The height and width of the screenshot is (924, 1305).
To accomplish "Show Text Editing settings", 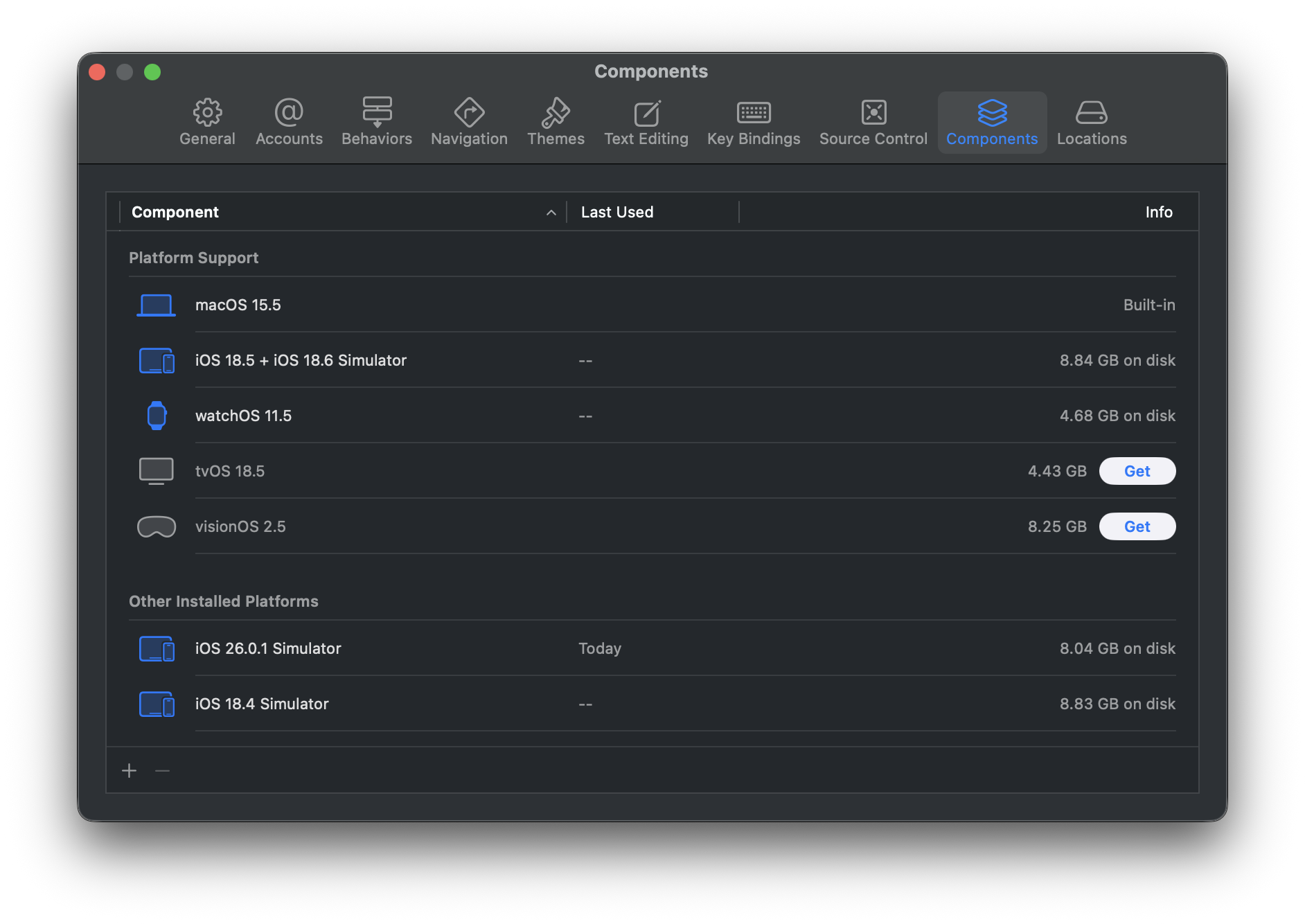I will [x=646, y=123].
